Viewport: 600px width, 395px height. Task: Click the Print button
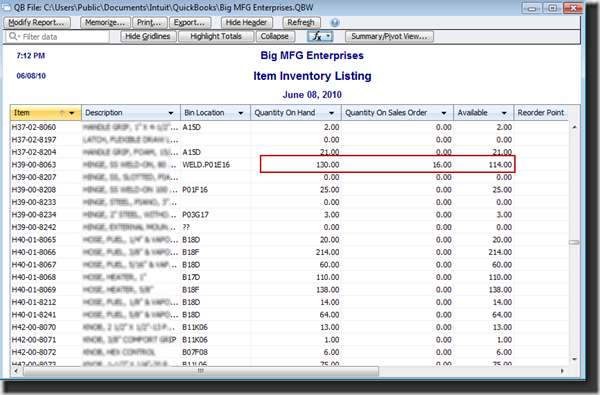pyautogui.click(x=149, y=23)
